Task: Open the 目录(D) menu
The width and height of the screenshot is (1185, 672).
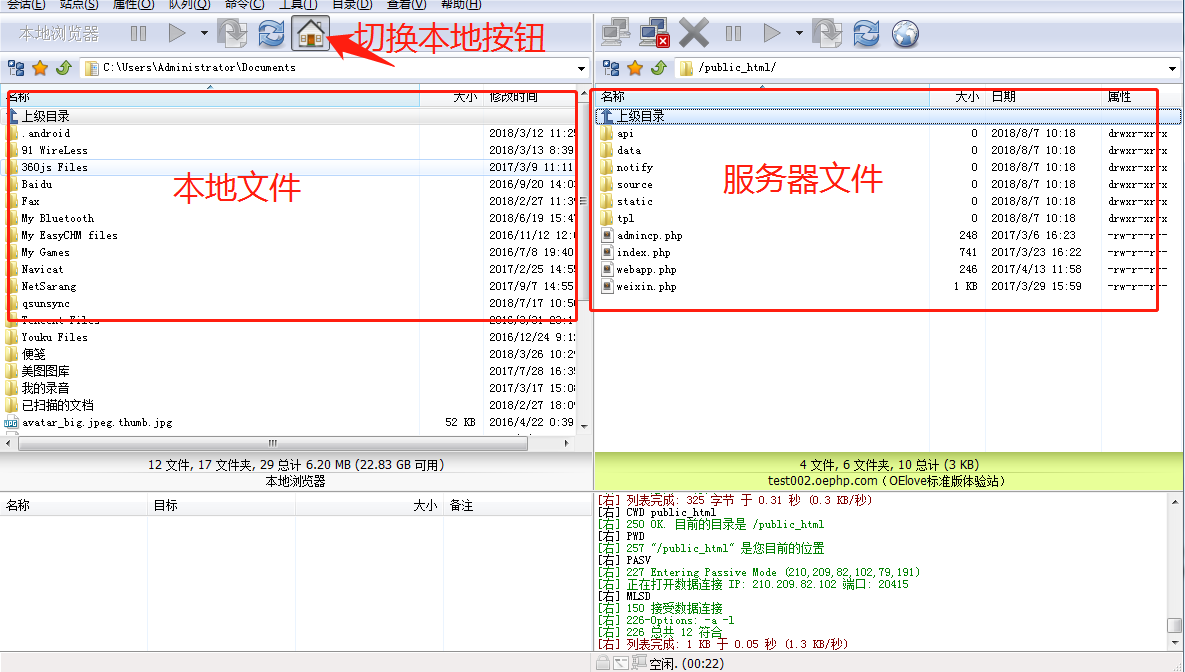Action: click(x=352, y=5)
